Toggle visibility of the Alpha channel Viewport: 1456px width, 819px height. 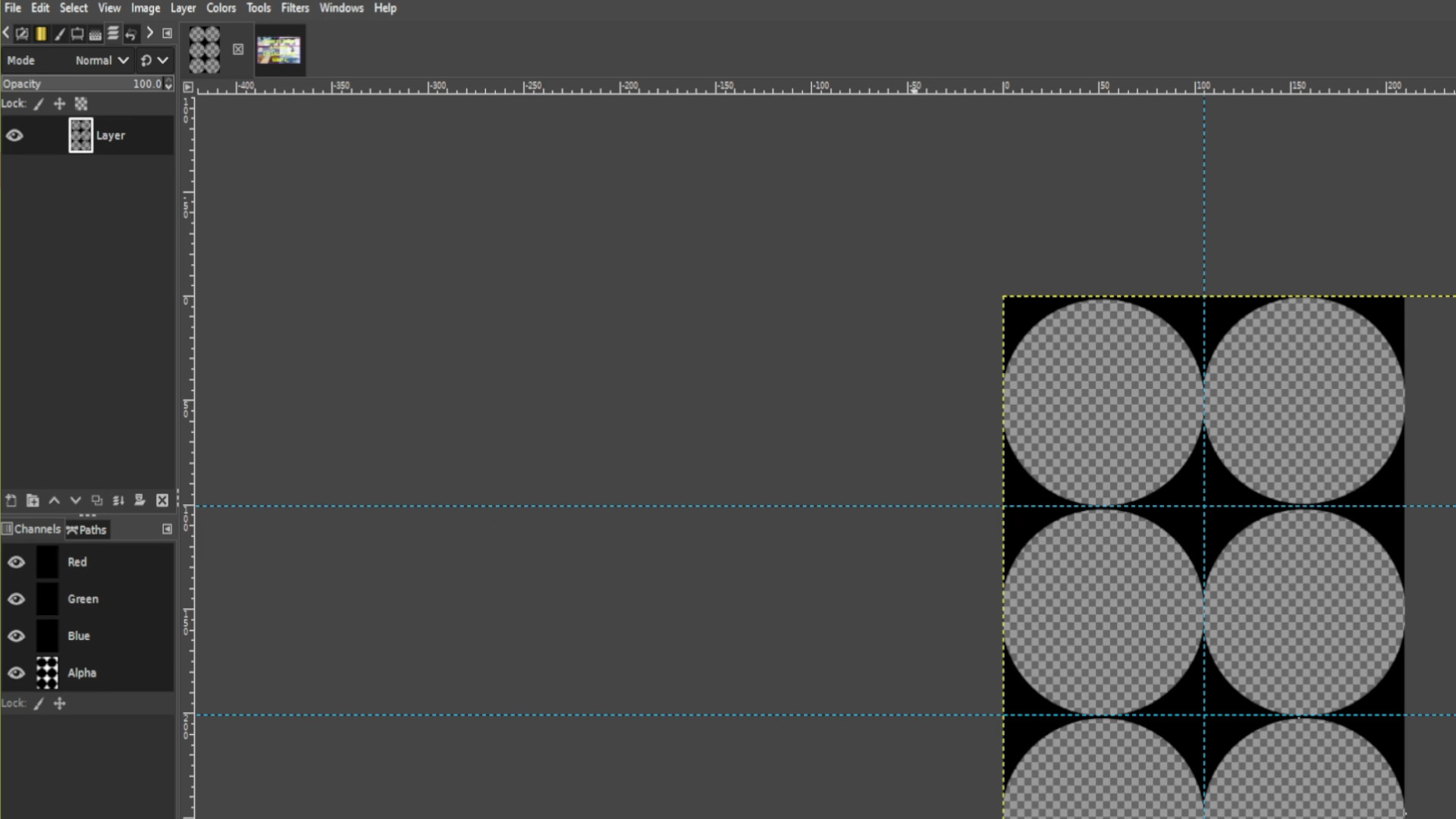tap(16, 673)
